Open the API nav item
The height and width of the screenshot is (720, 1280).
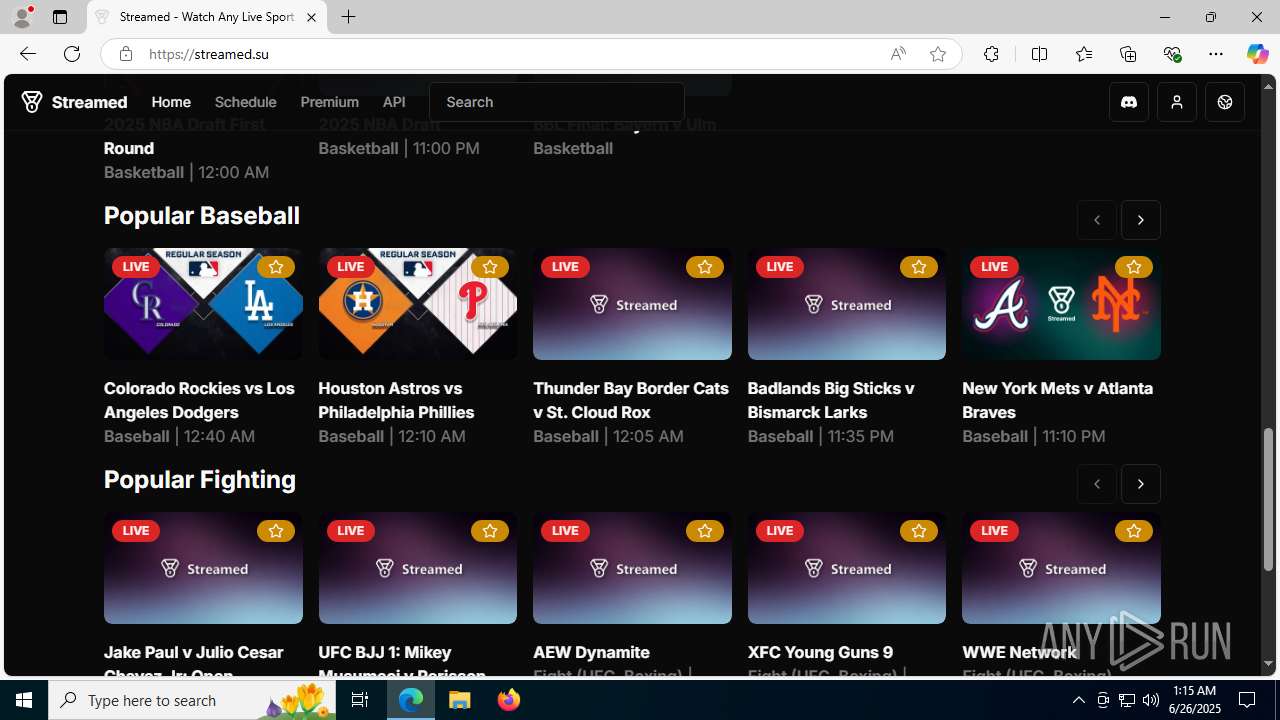coord(394,102)
